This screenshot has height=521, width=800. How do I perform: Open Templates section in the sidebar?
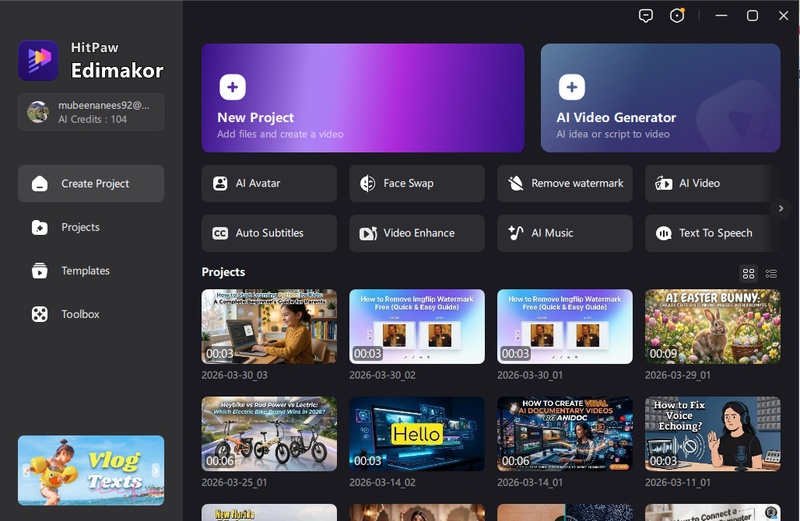pyautogui.click(x=91, y=270)
